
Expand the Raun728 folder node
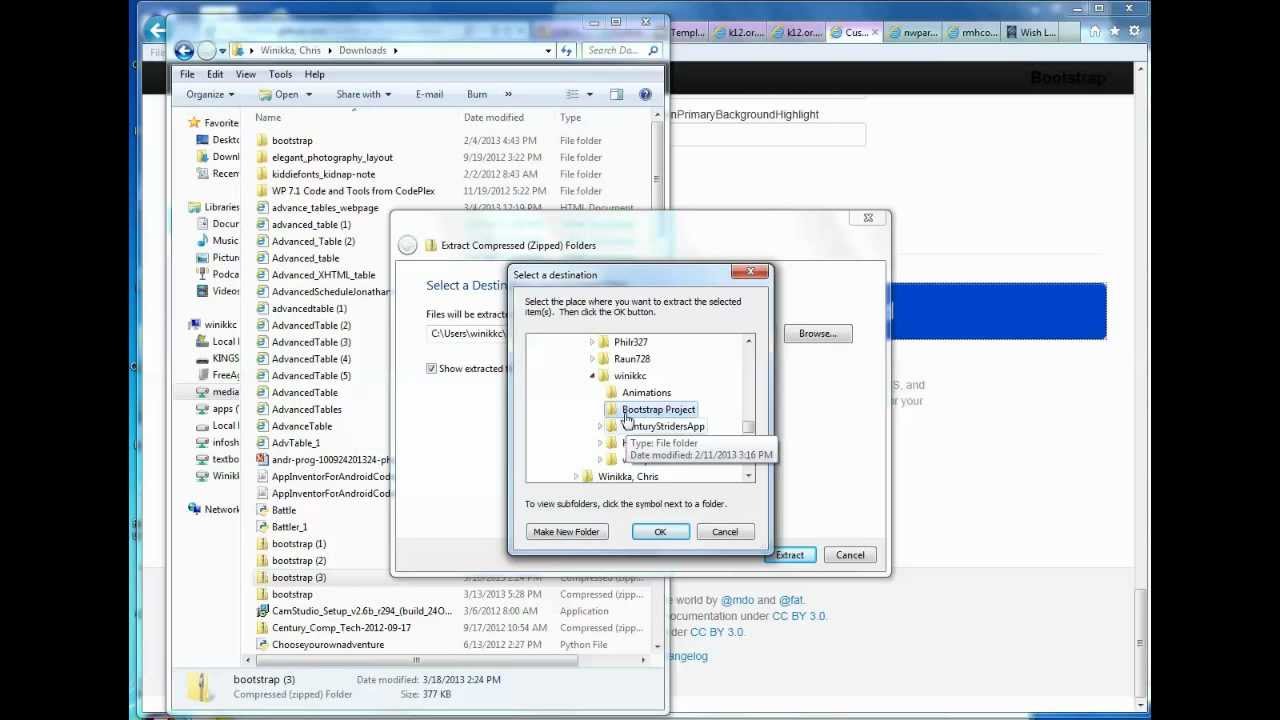(x=592, y=359)
